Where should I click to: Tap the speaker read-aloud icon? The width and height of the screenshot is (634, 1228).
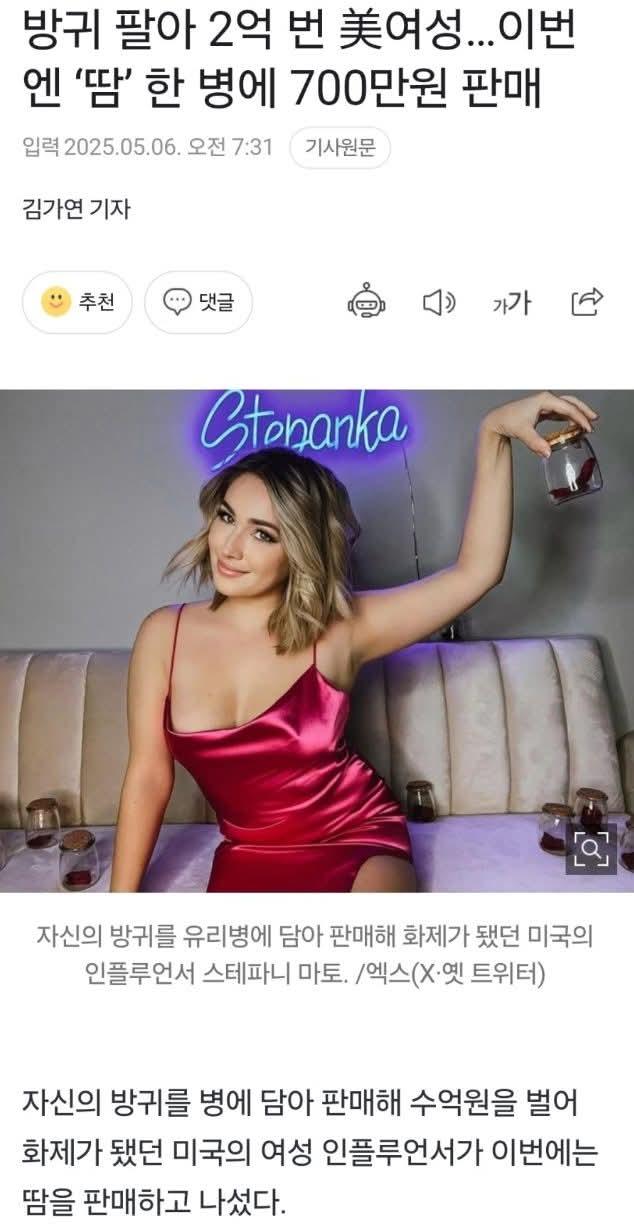[x=439, y=302]
